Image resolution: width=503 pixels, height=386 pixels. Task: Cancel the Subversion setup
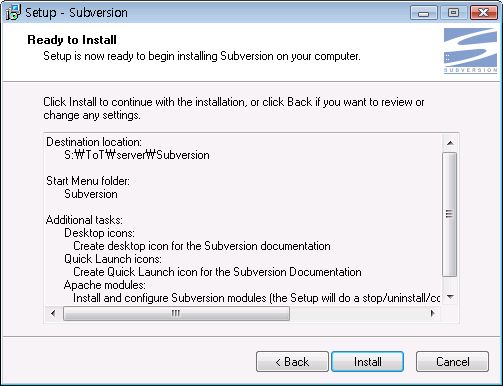[x=452, y=362]
